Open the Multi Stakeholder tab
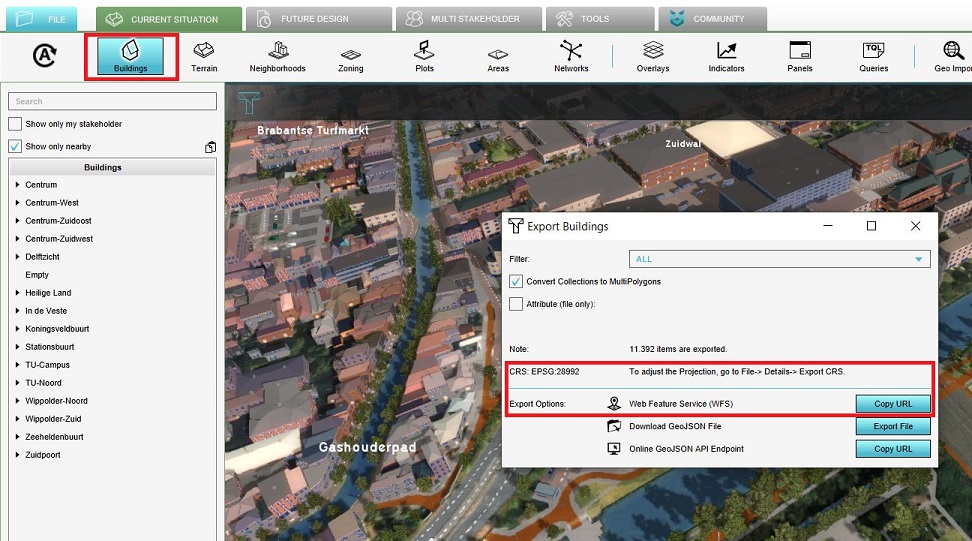Viewport: 972px width, 541px height. tap(468, 19)
